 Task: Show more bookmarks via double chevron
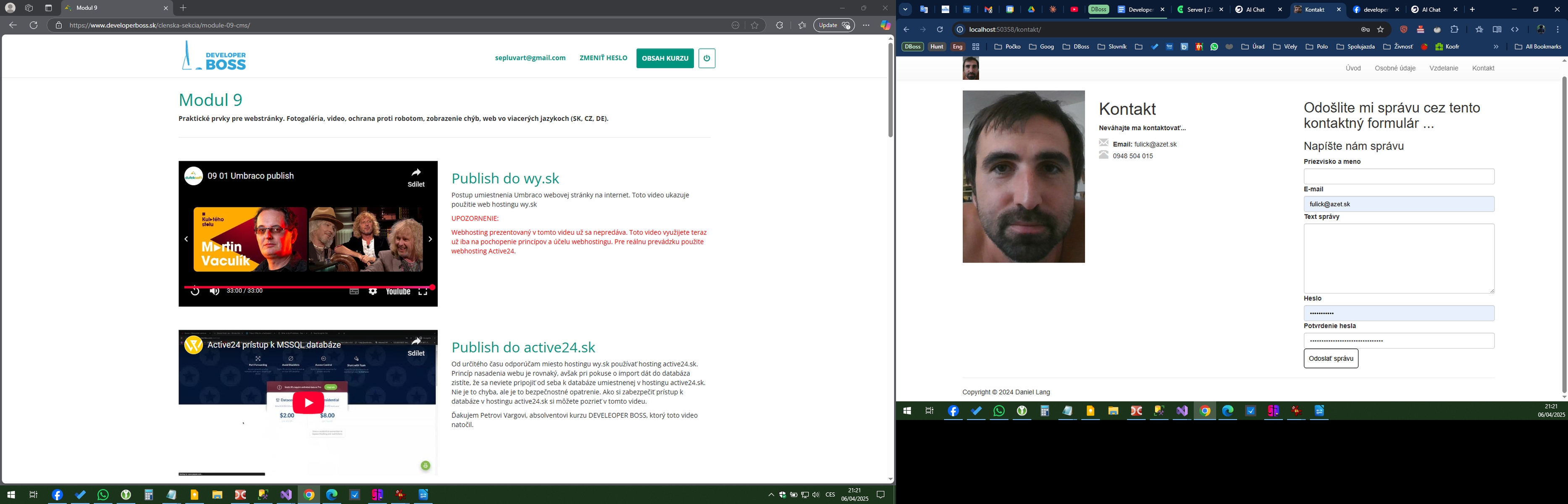1496,47
